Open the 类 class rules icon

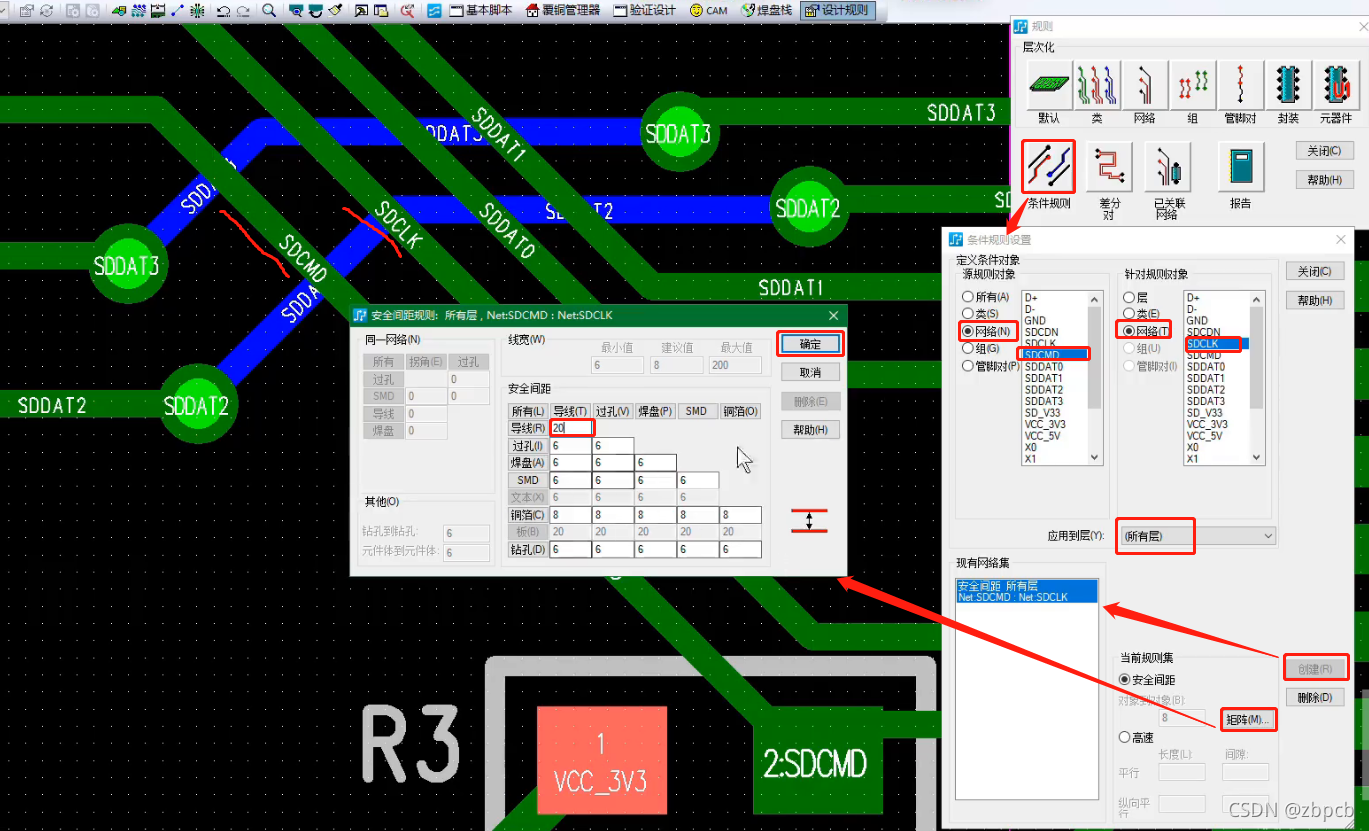click(x=1097, y=86)
